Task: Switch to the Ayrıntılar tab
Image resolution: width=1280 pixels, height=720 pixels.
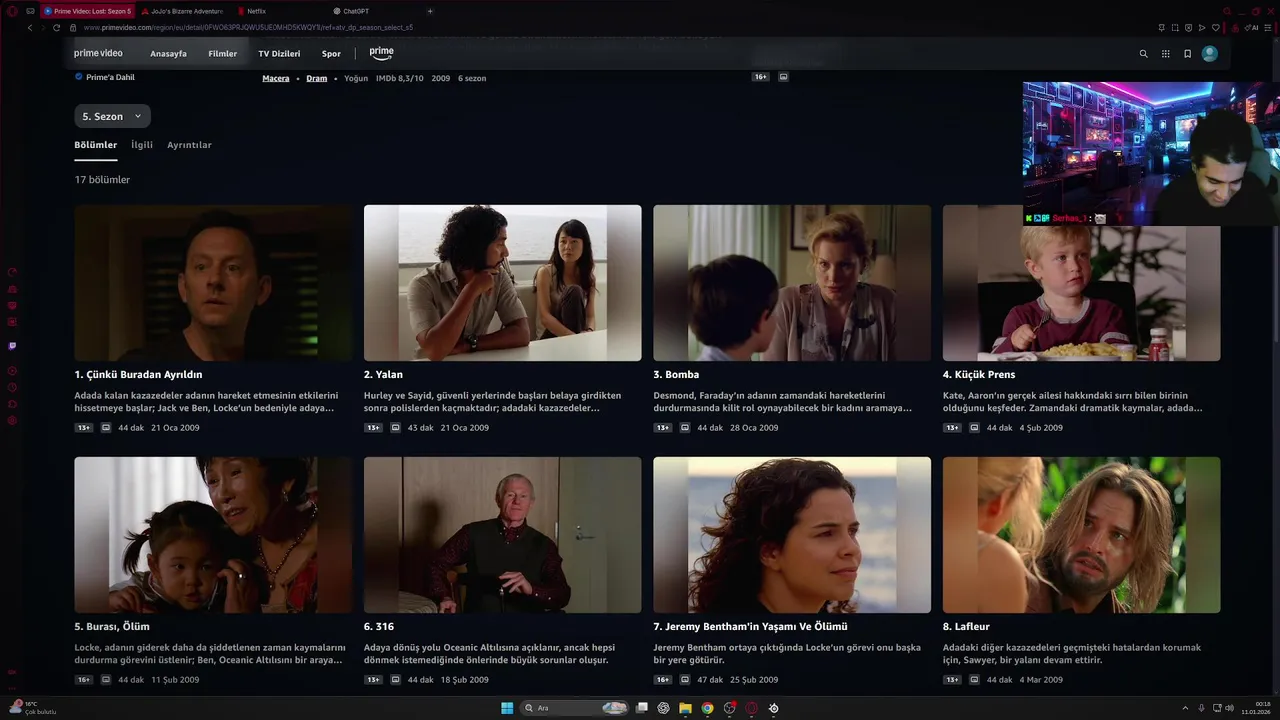Action: [x=189, y=145]
